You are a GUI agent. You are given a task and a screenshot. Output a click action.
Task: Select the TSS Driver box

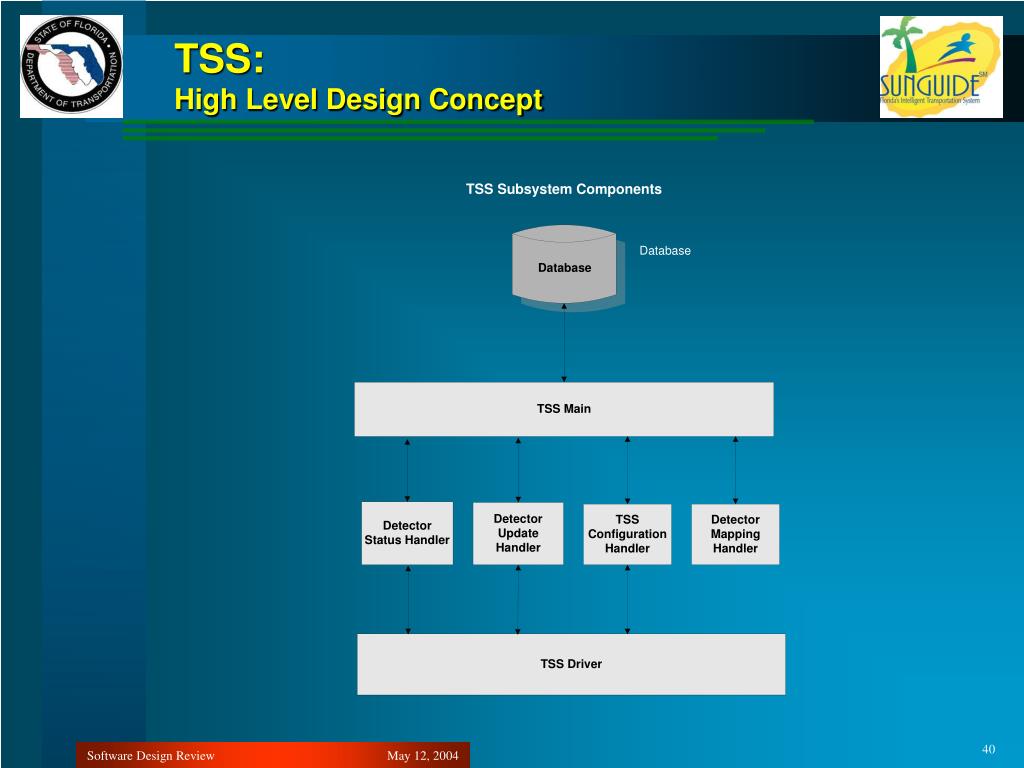[571, 664]
